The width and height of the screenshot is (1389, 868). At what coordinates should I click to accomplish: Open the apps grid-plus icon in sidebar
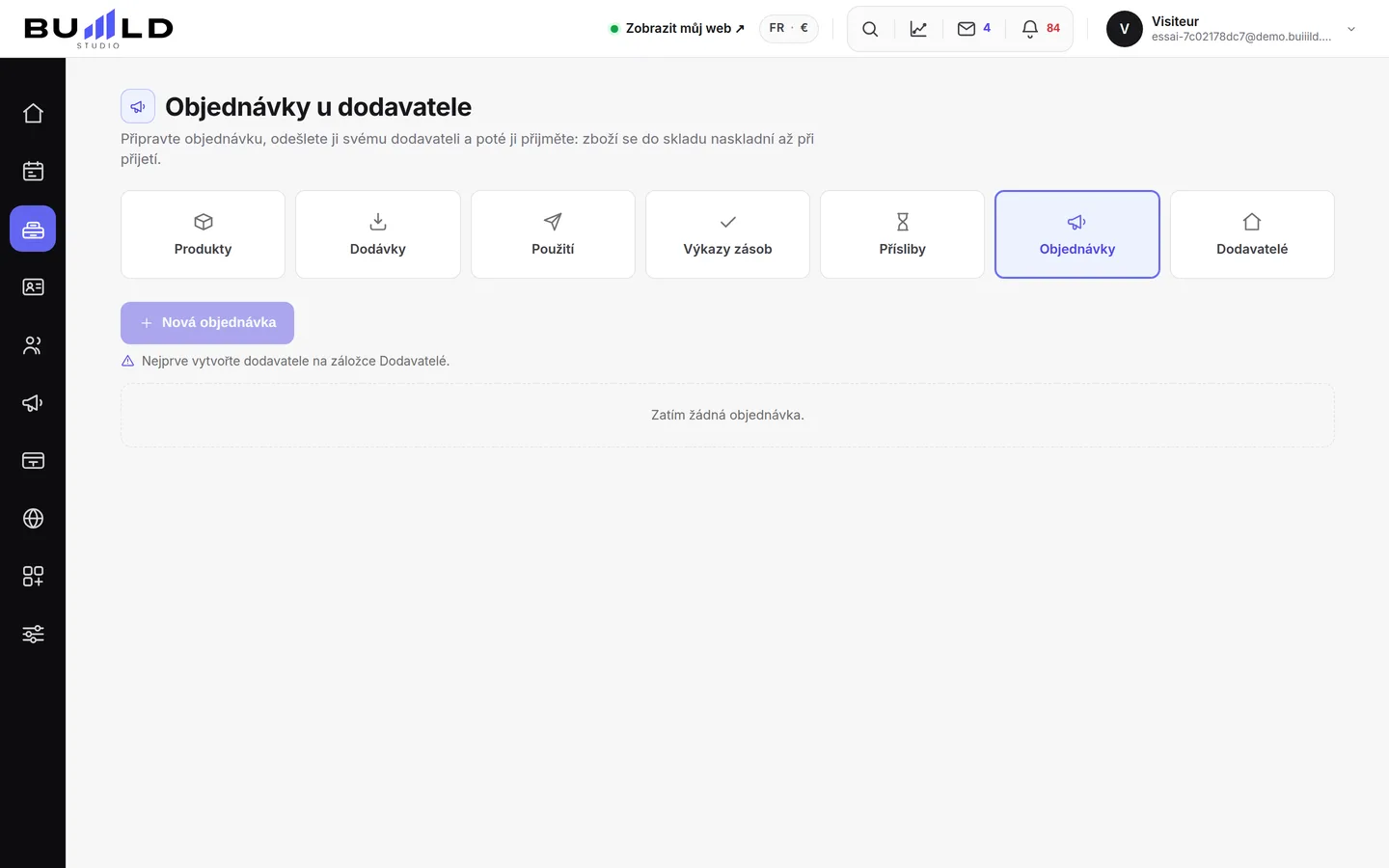click(x=33, y=576)
